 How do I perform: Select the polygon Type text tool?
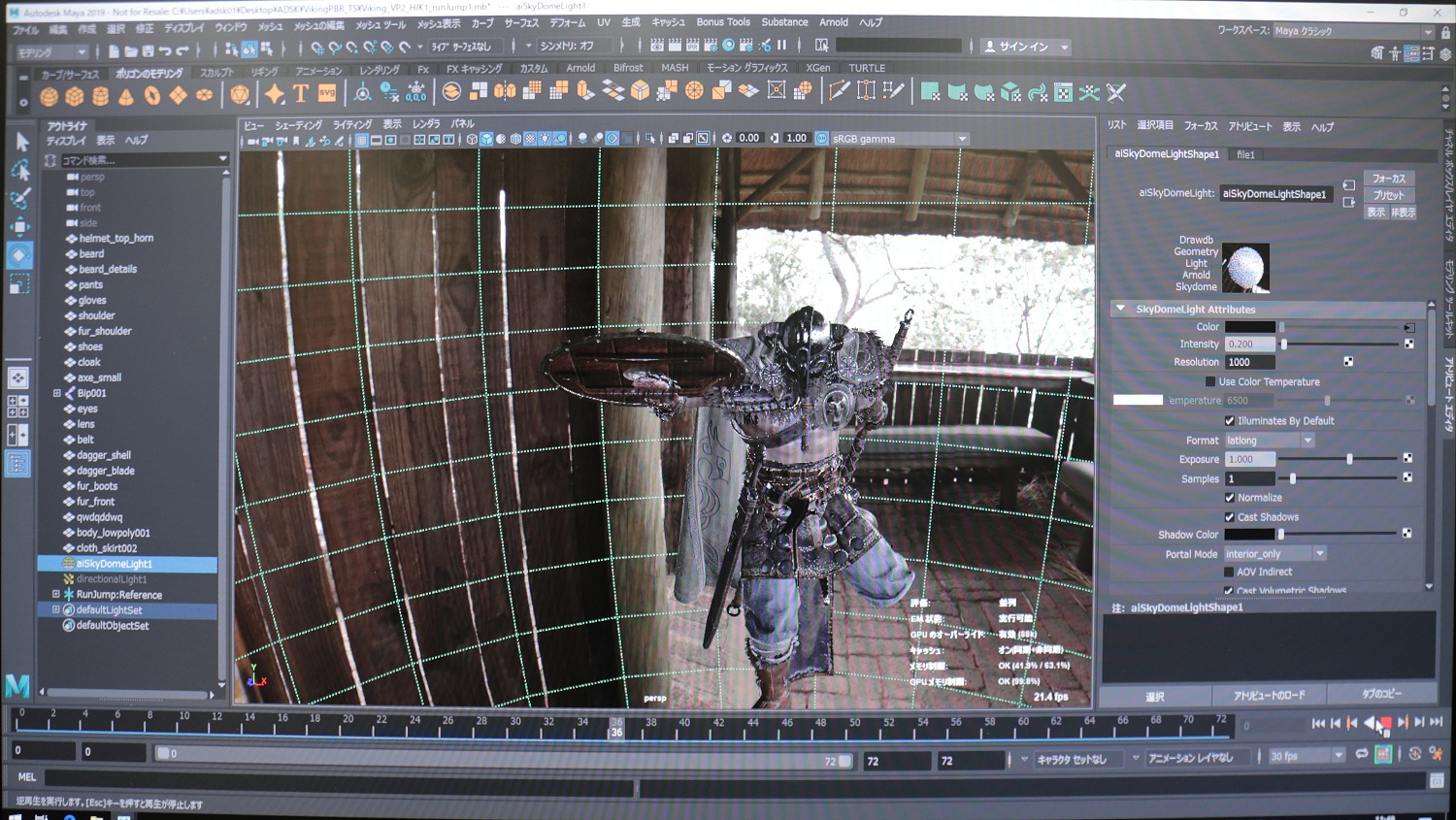click(x=301, y=94)
